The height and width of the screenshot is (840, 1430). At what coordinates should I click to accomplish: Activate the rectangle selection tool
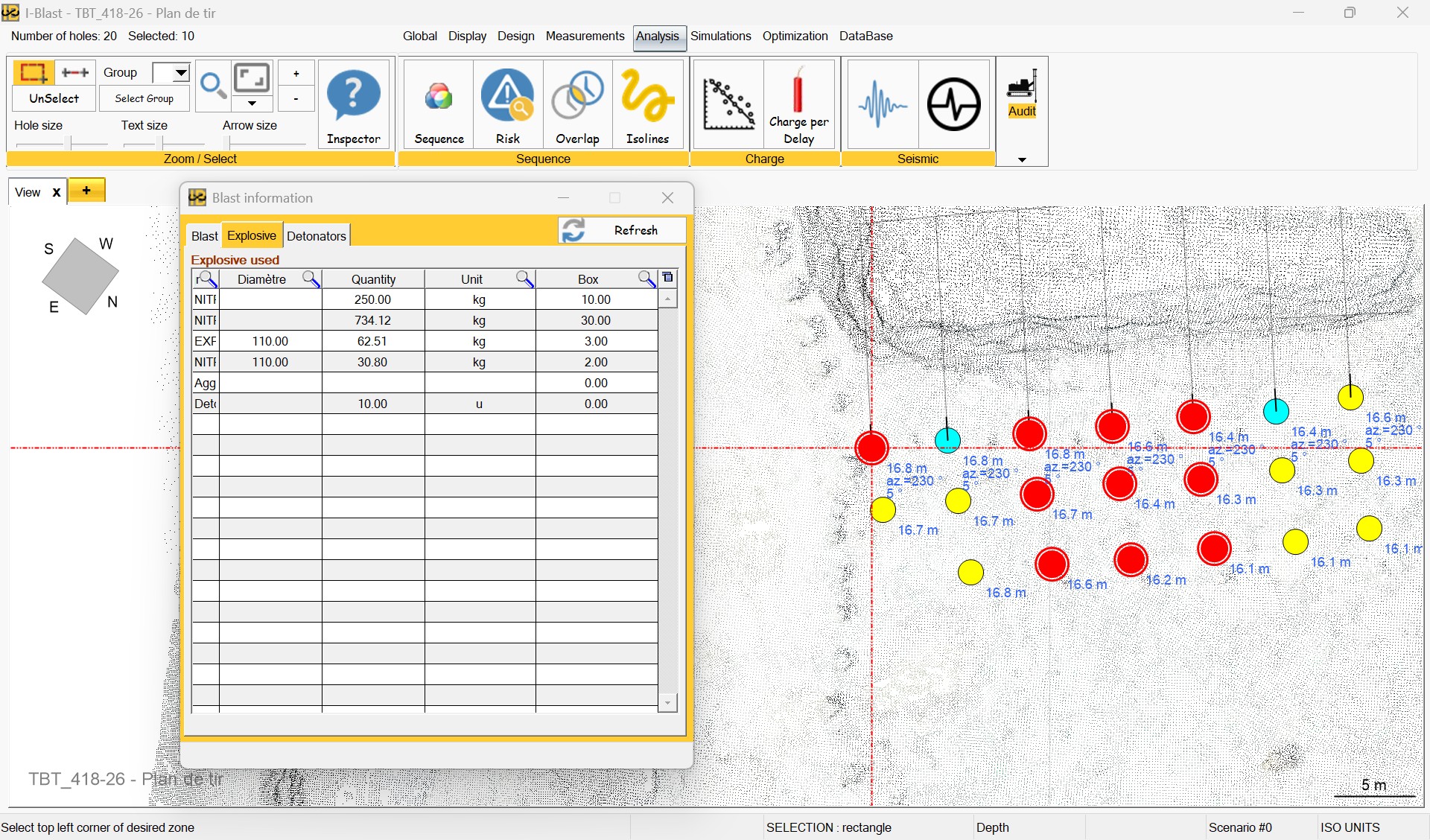click(32, 72)
